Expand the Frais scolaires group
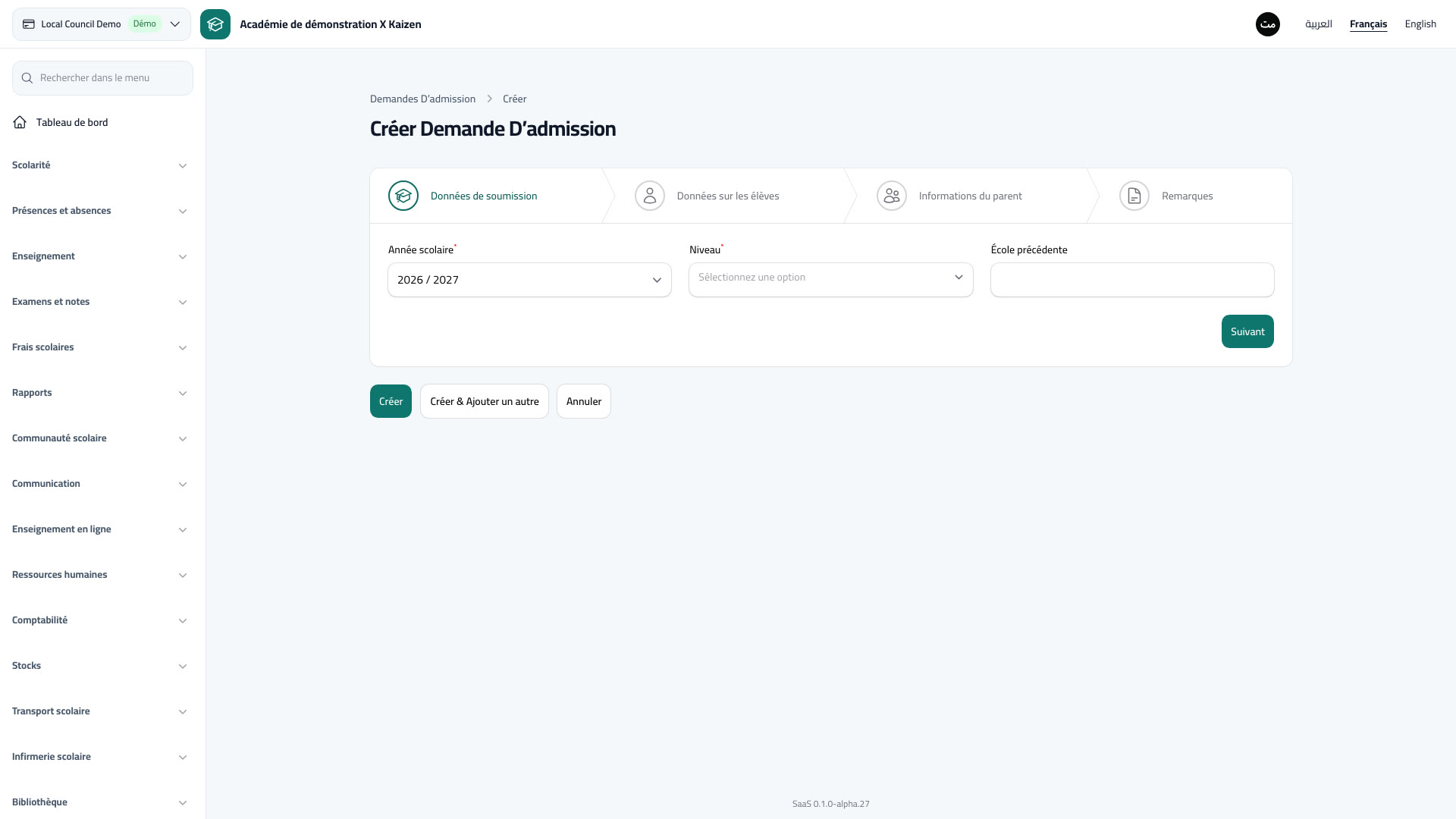The image size is (1456, 819). tap(99, 347)
